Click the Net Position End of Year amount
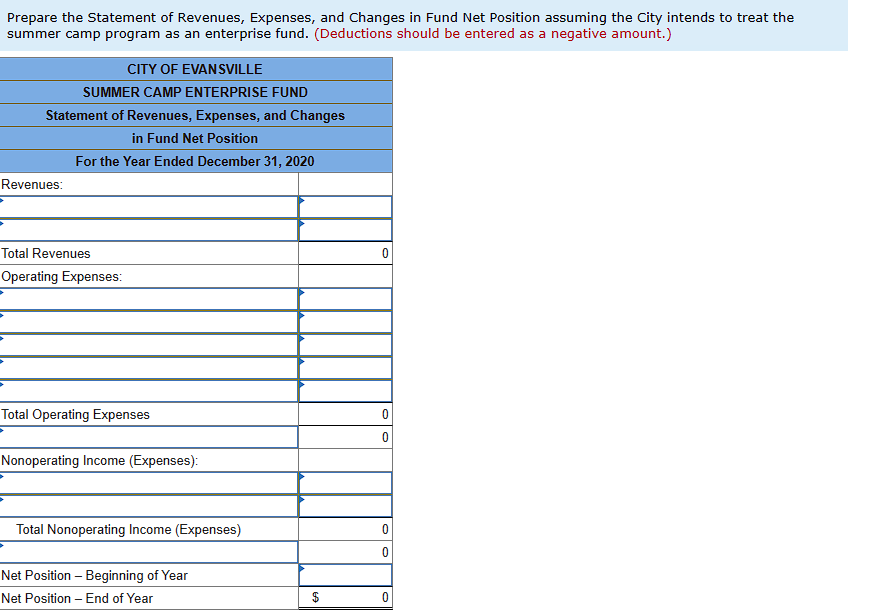Image resolution: width=890 pixels, height=615 pixels. coord(345,597)
